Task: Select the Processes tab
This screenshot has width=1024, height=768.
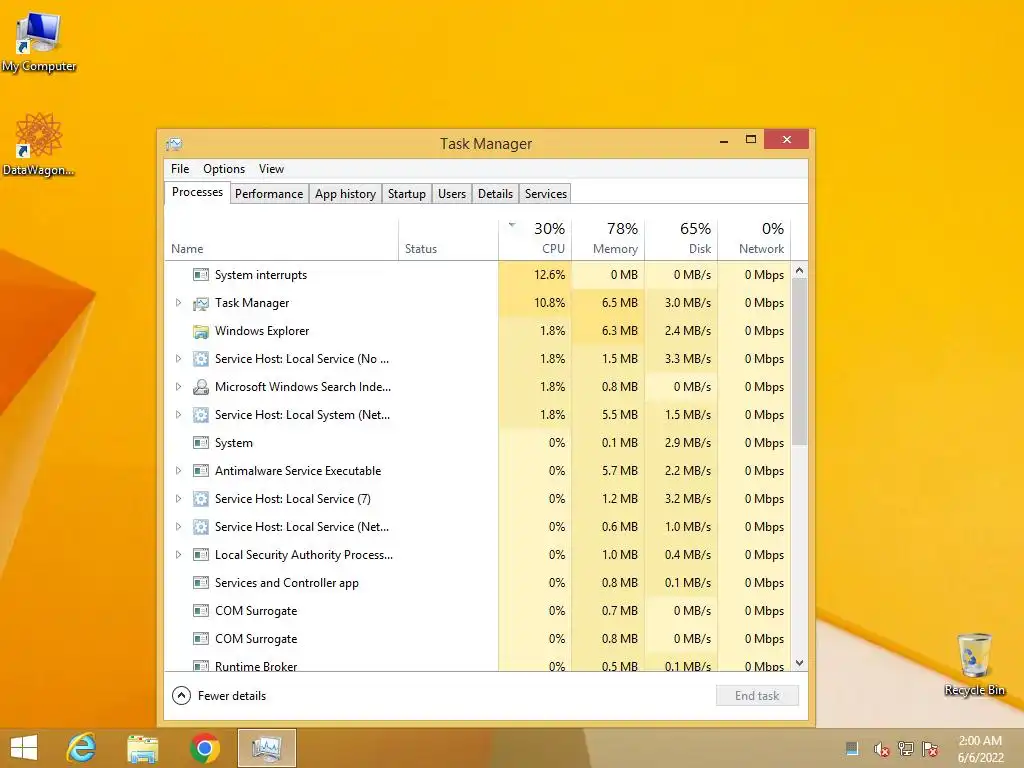Action: (x=197, y=192)
